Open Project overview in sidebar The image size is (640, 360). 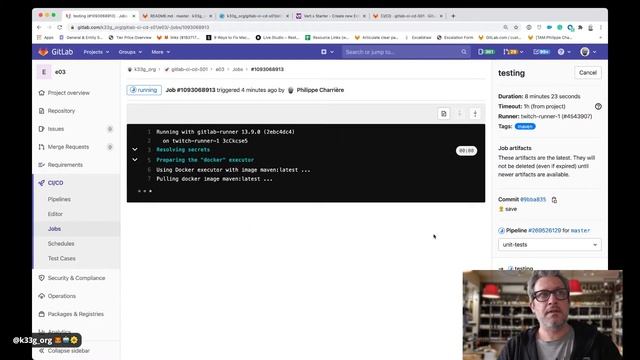[68, 93]
